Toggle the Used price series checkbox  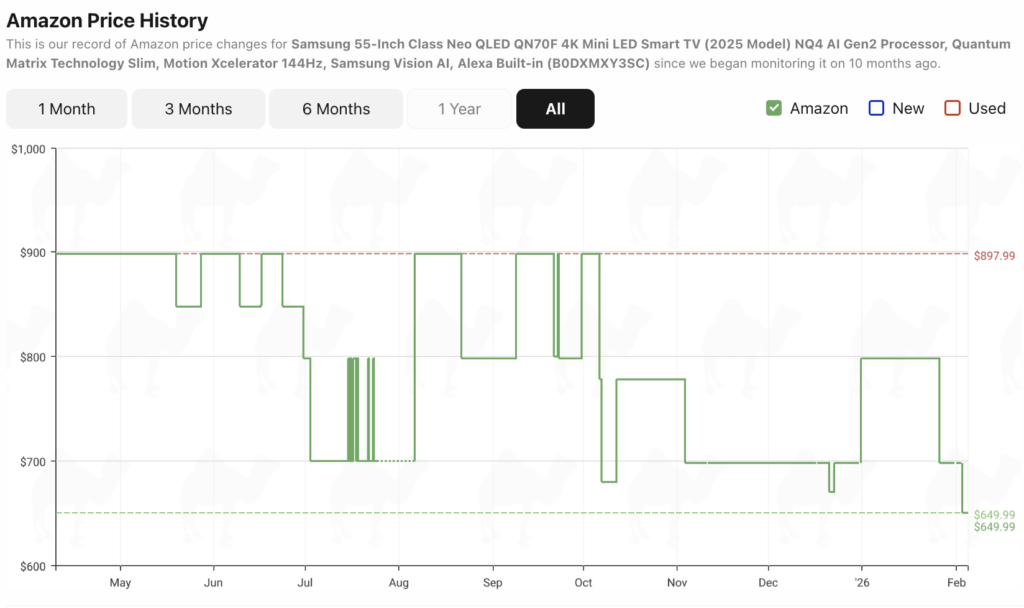pos(953,108)
